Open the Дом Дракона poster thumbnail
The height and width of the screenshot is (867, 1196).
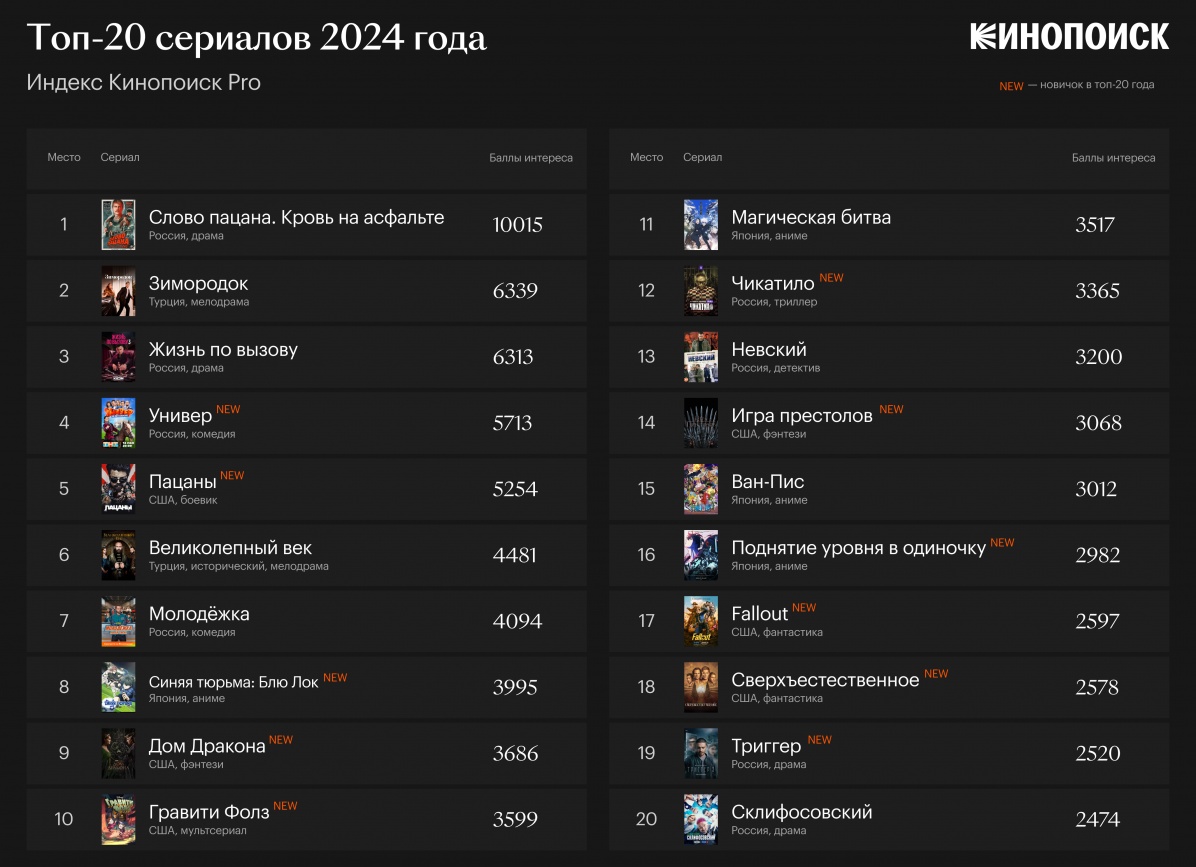click(x=118, y=753)
